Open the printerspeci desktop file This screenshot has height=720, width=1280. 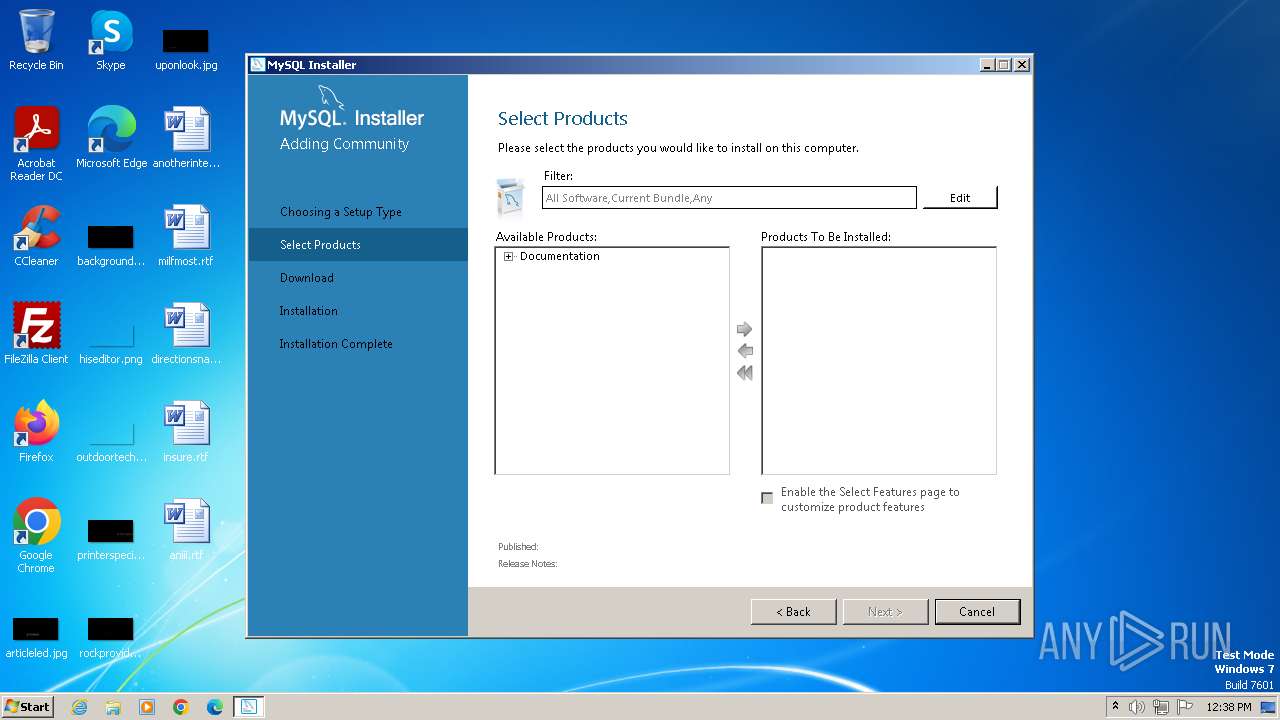tap(111, 539)
